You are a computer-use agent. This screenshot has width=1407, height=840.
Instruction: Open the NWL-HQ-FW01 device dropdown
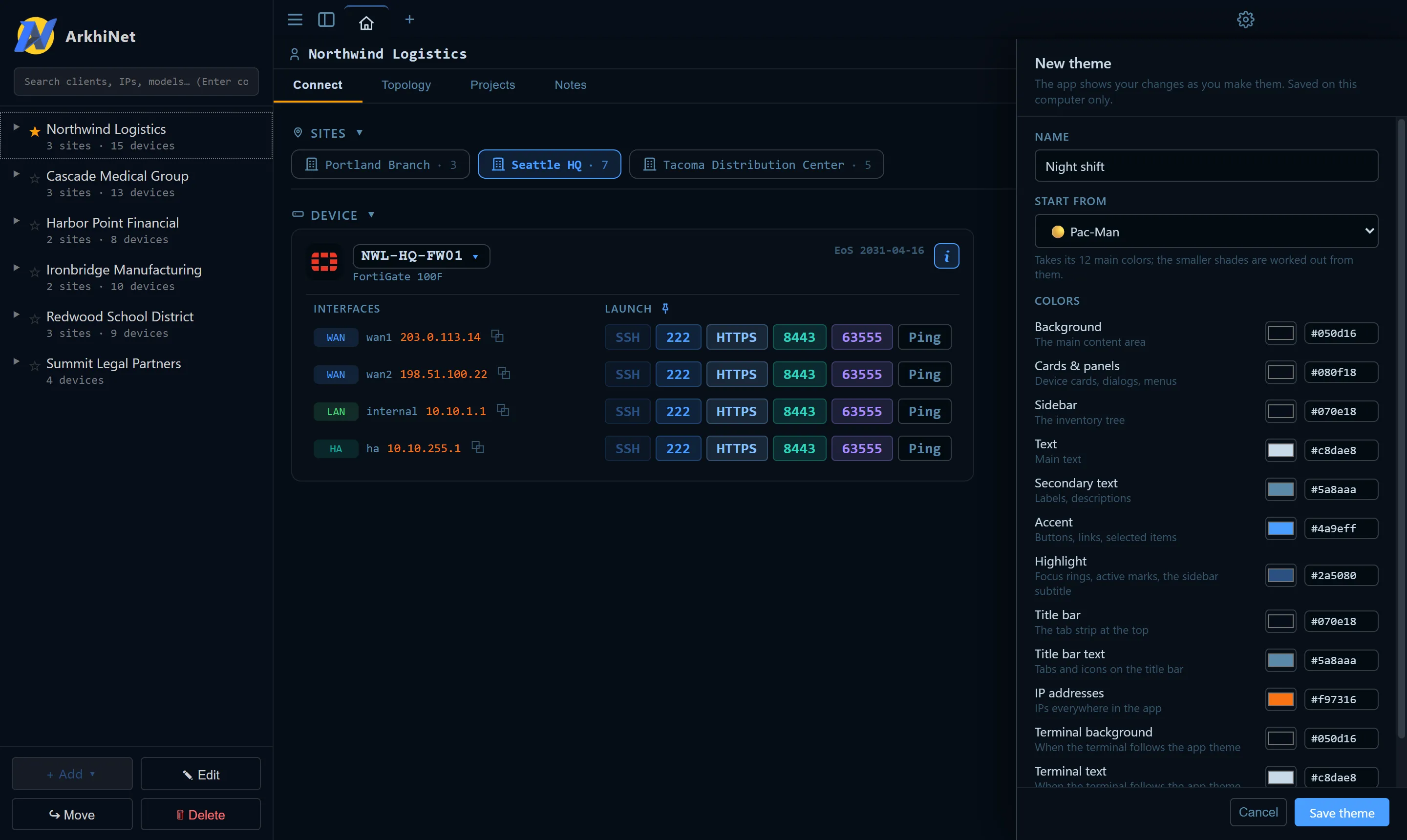point(421,256)
